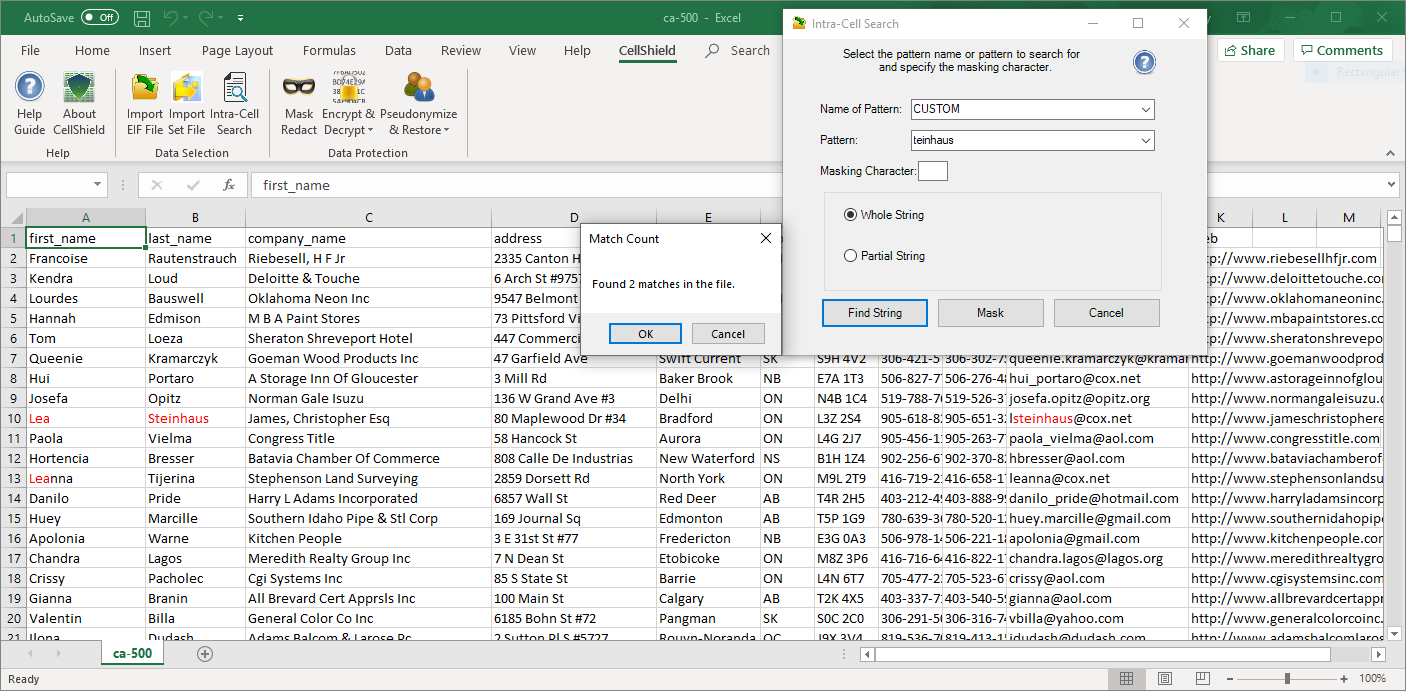This screenshot has height=691, width=1406.
Task: Click the cell containing Steinhaus
Action: tap(195, 419)
